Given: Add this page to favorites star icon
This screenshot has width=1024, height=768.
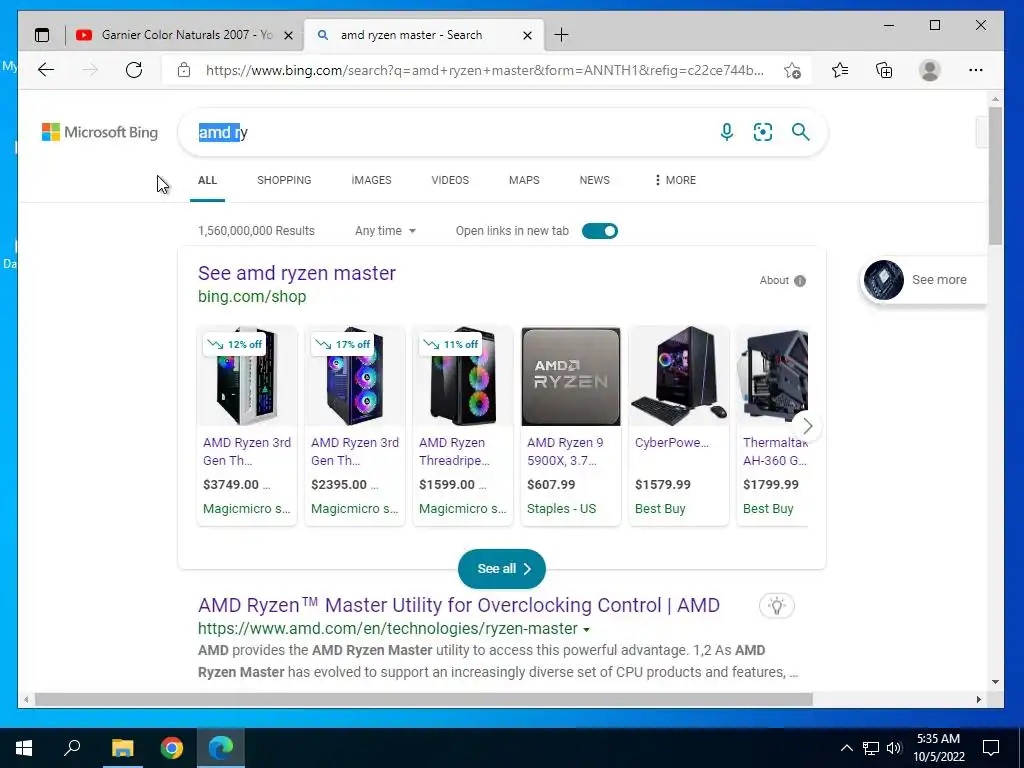Looking at the screenshot, I should (x=792, y=70).
